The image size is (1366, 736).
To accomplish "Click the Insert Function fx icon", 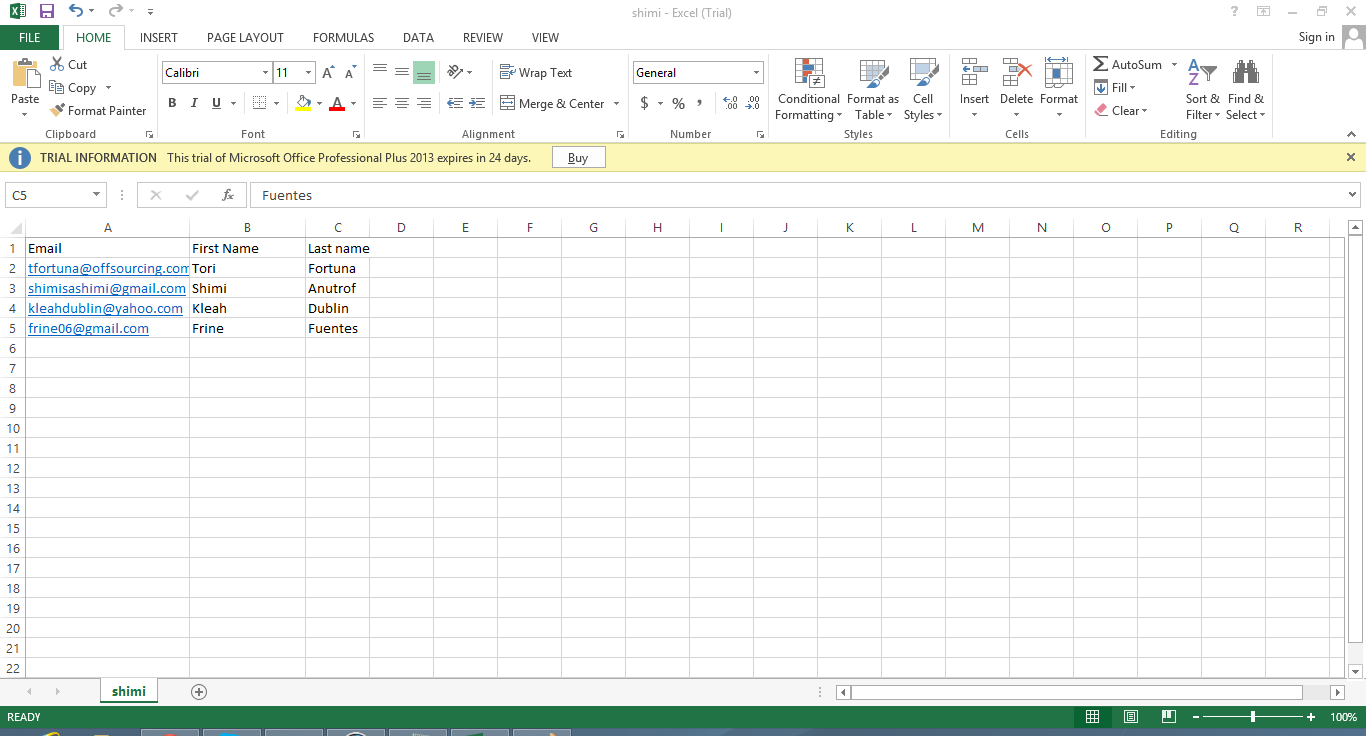I will coord(228,195).
